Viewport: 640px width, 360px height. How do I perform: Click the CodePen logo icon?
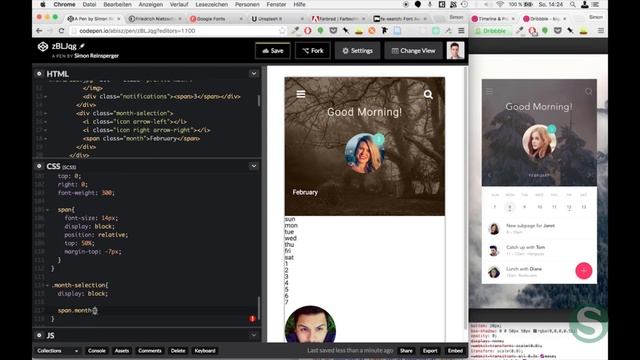click(43, 47)
